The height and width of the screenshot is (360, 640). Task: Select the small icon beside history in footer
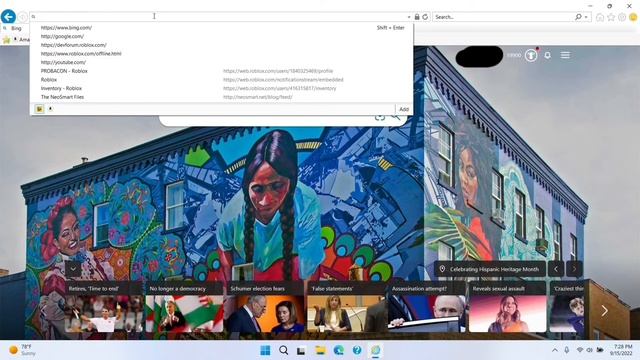(51, 109)
